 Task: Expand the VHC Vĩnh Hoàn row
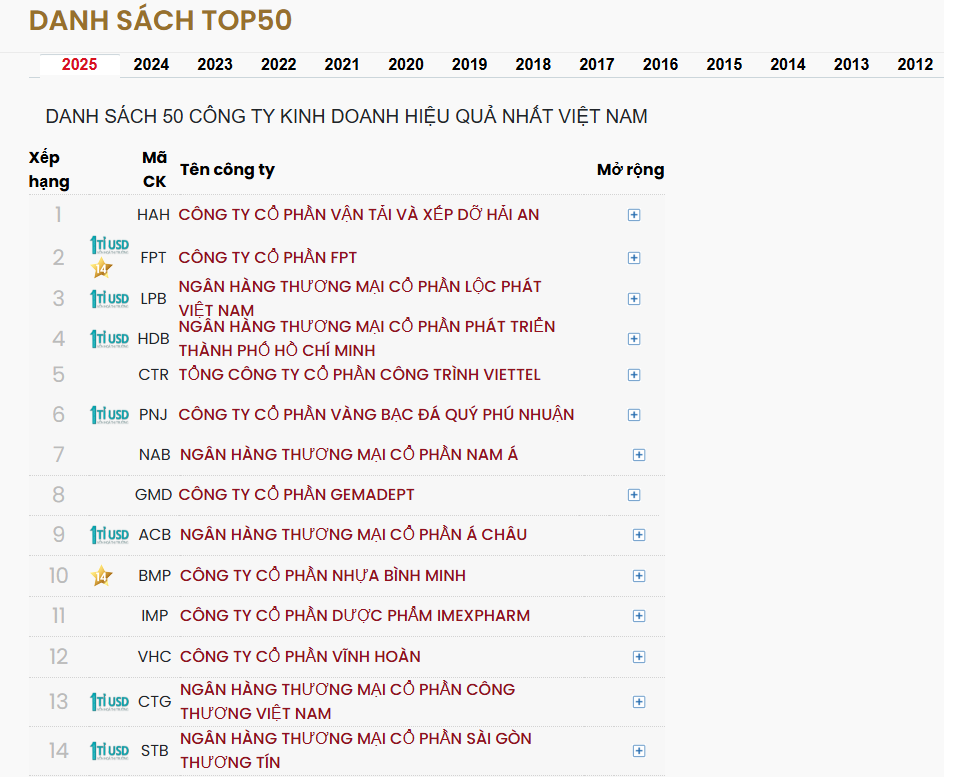point(639,657)
